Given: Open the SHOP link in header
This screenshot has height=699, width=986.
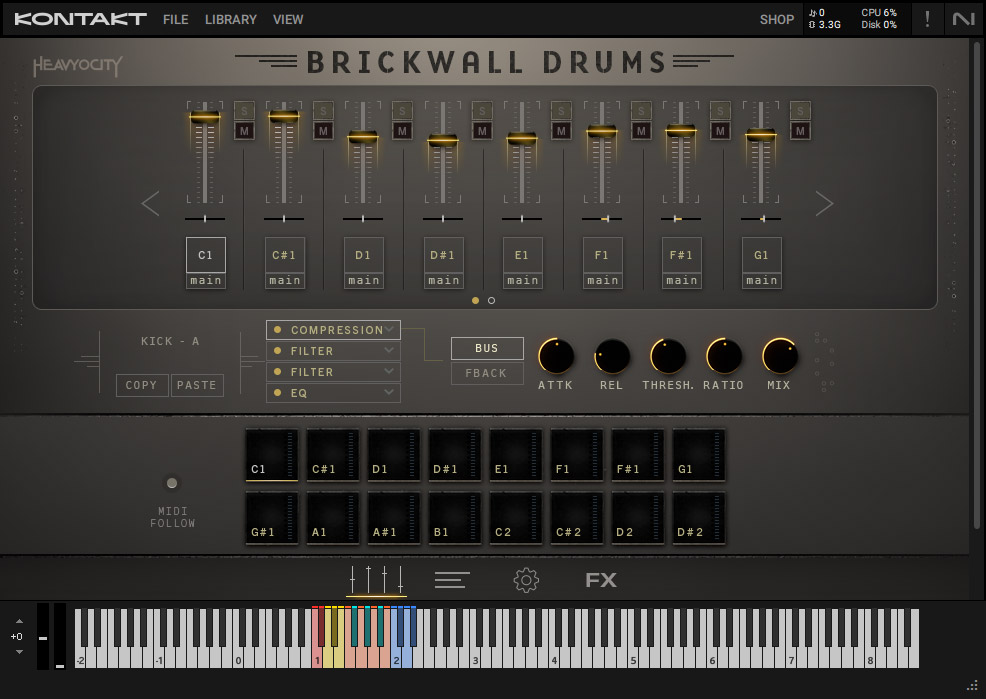Looking at the screenshot, I should [777, 19].
